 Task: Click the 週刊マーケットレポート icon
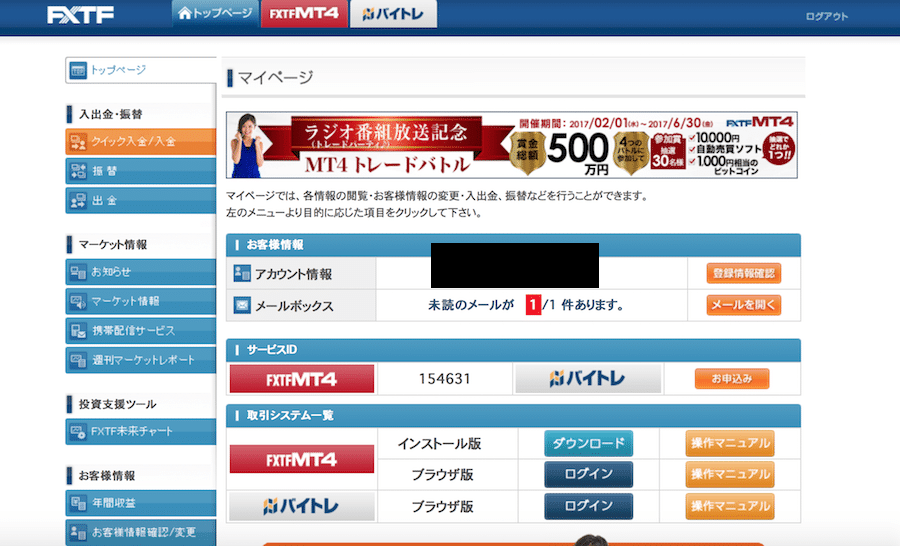(x=78, y=361)
